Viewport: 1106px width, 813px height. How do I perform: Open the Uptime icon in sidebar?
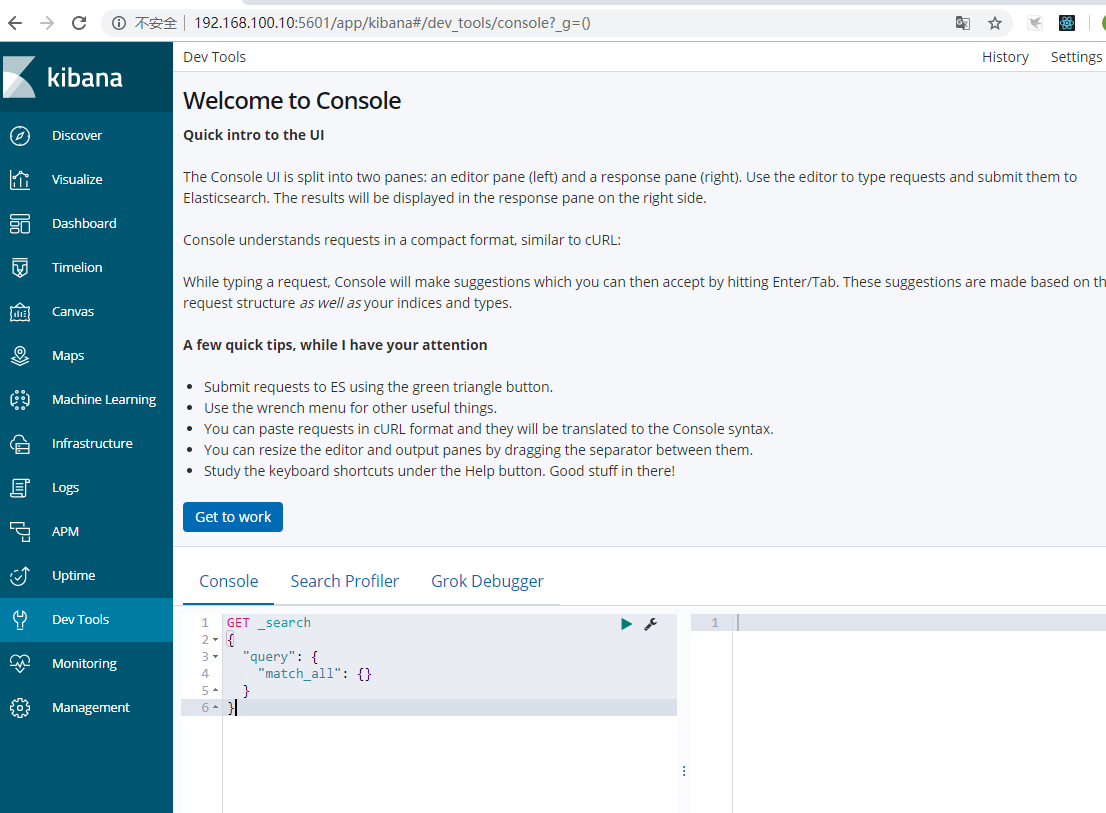point(20,575)
